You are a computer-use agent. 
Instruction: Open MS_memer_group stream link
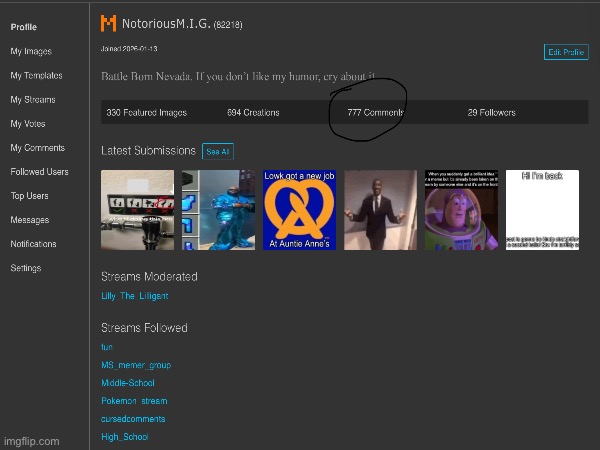136,365
